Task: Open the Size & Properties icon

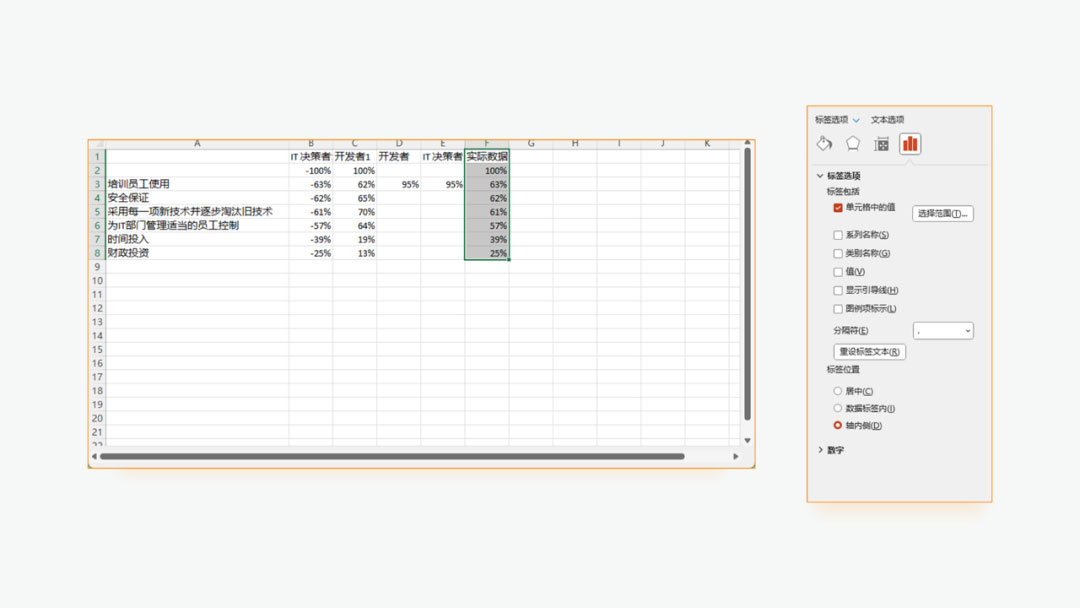Action: [x=881, y=144]
